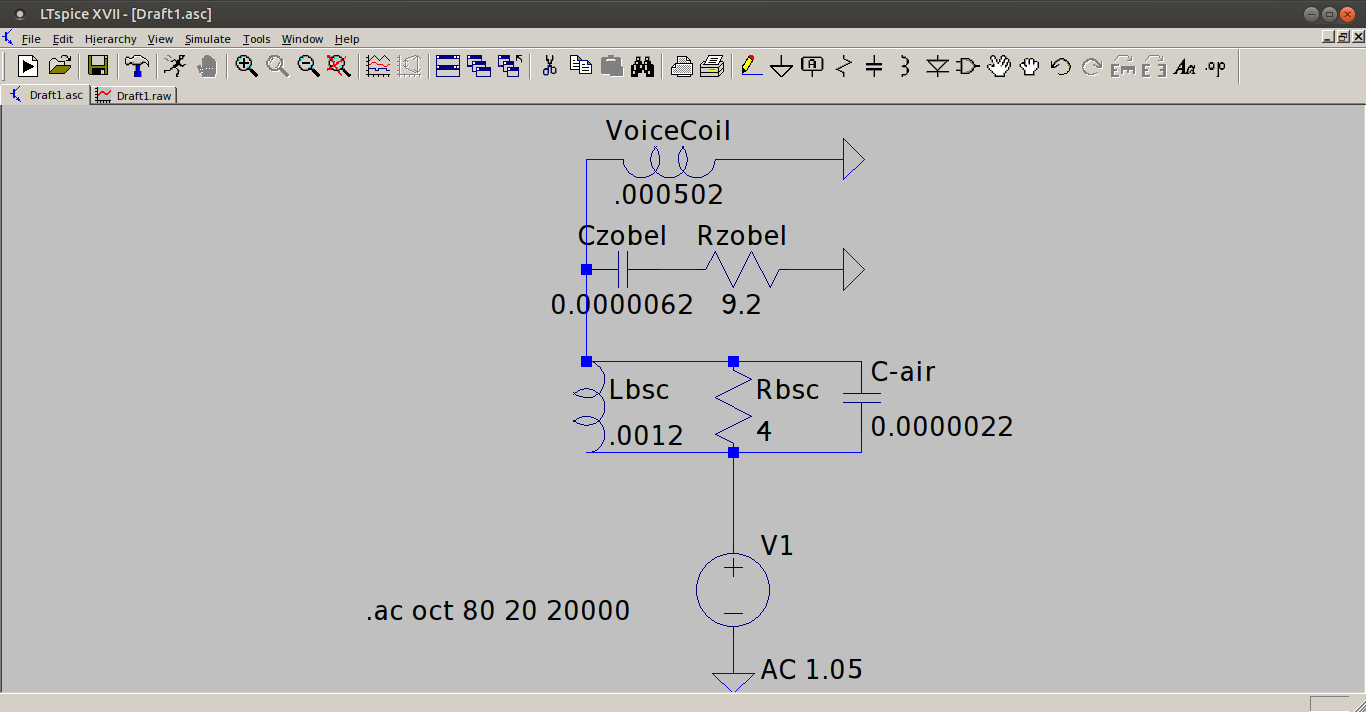Print the schematic with the printer icon

pos(712,66)
